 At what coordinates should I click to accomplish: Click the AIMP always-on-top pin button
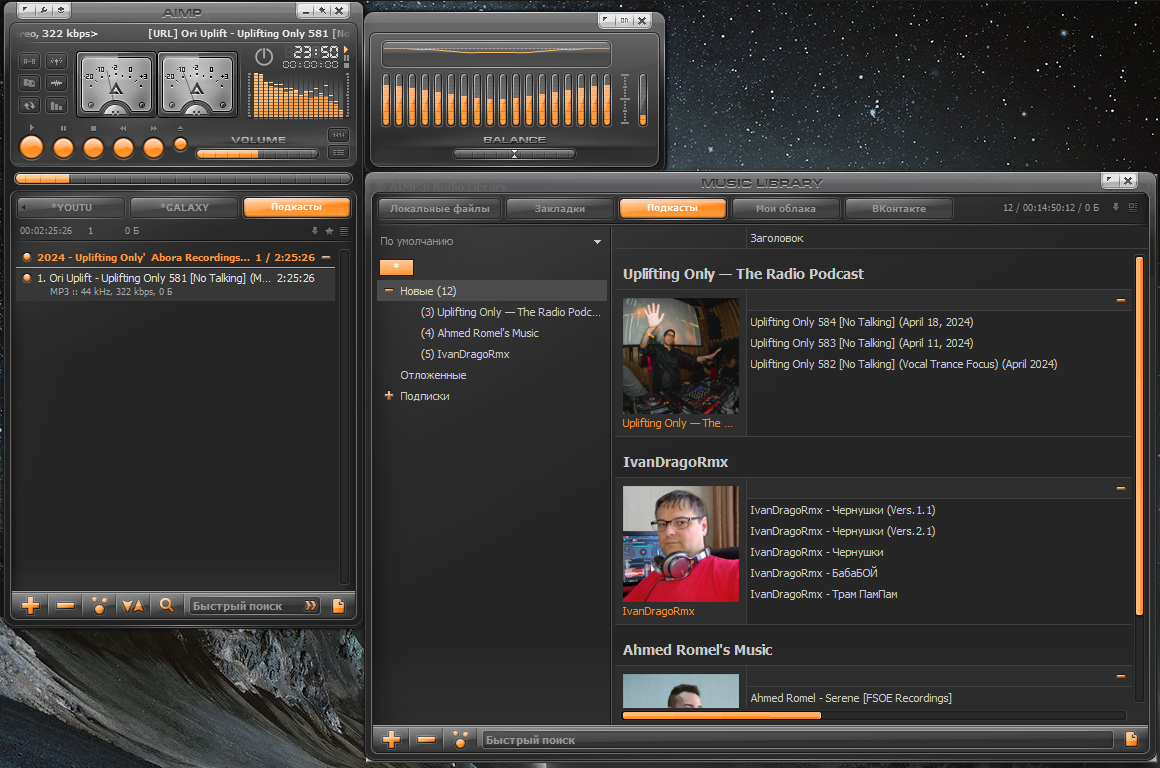click(323, 10)
